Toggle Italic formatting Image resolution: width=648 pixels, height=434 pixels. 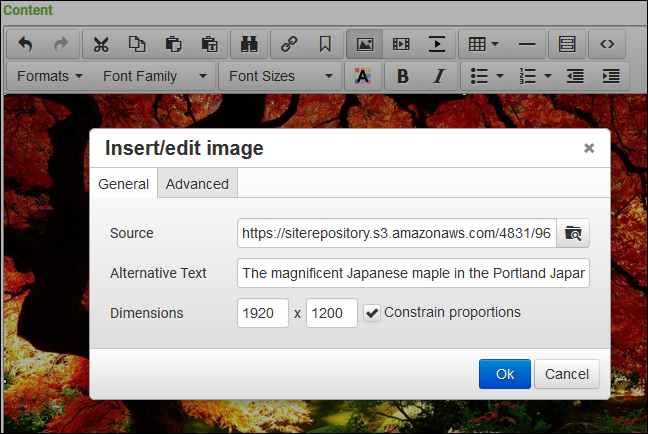click(x=438, y=76)
